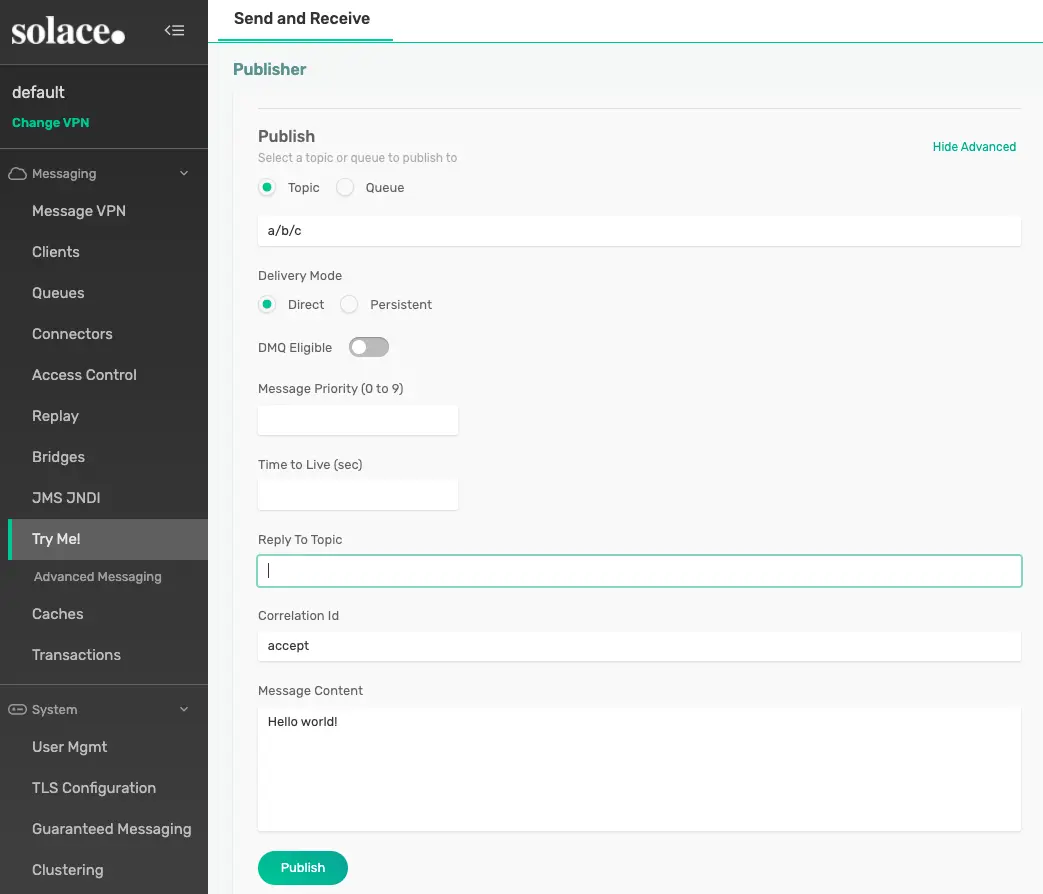Navigate to Clients in the sidebar
1043x894 pixels.
coord(55,251)
